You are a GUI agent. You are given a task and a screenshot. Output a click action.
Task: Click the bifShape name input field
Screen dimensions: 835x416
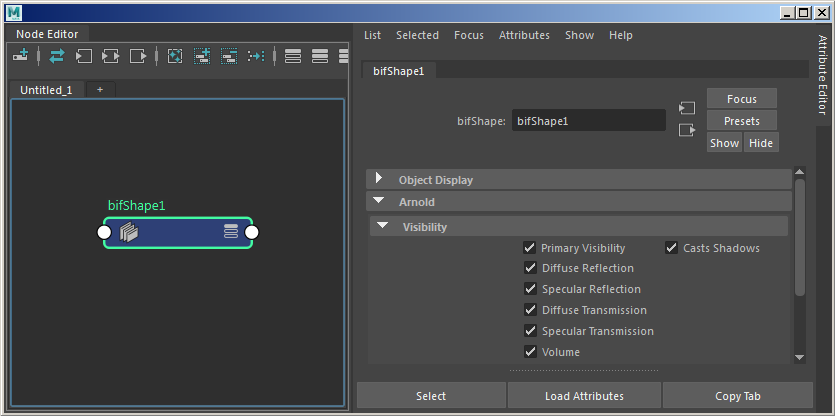(588, 120)
